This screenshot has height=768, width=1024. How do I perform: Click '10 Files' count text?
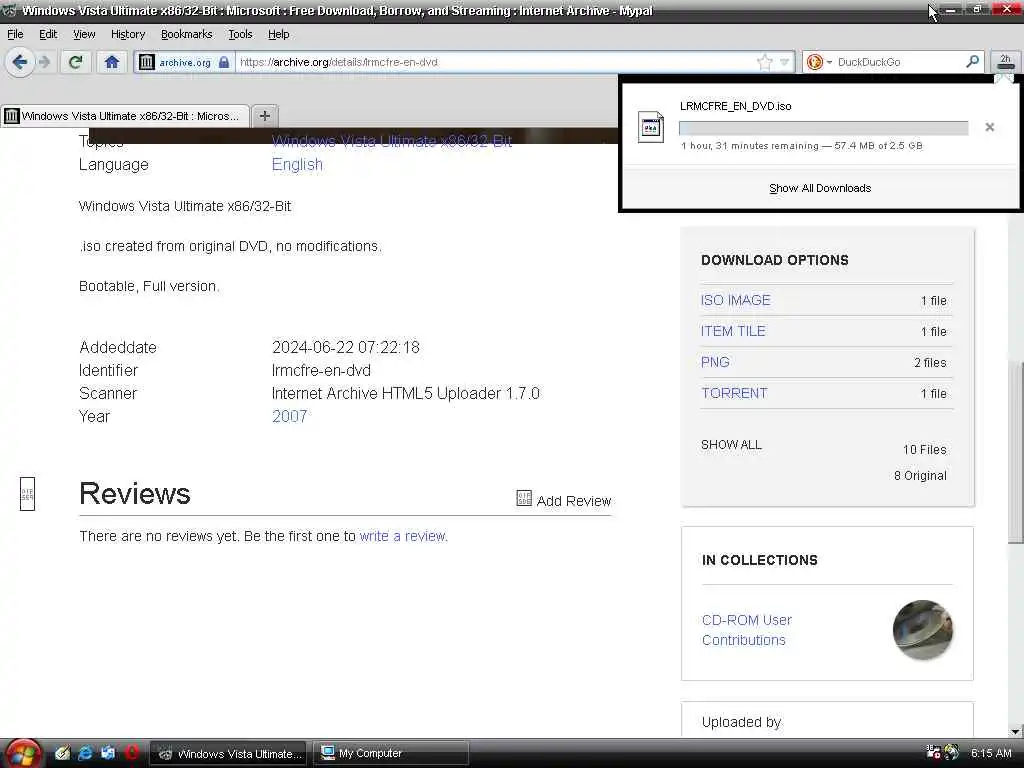coord(924,449)
